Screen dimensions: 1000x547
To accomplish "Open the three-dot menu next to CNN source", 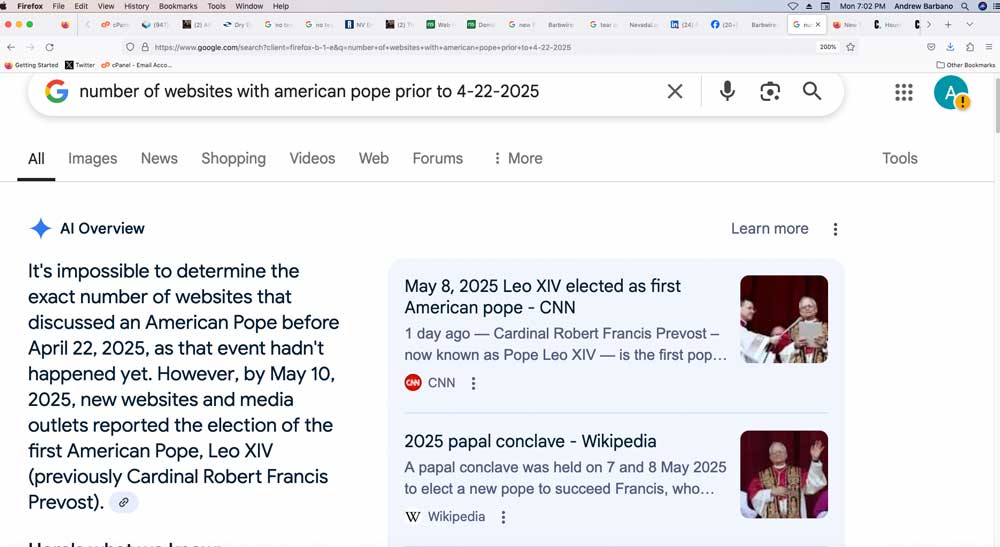I will (x=474, y=383).
